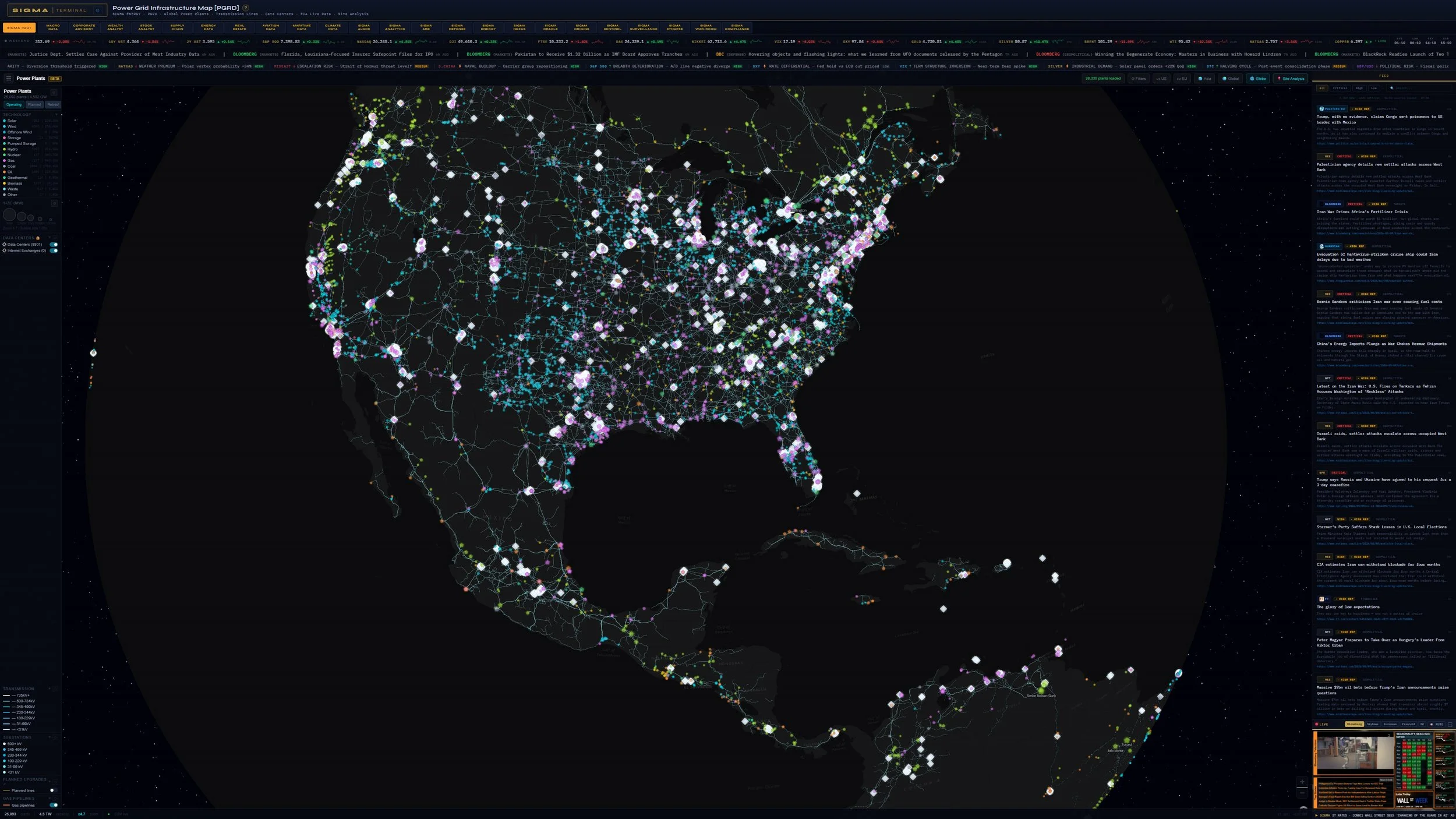Click the largest size bubble in SIZE legend
Image resolution: width=1456 pixels, height=819 pixels.
tap(9, 215)
